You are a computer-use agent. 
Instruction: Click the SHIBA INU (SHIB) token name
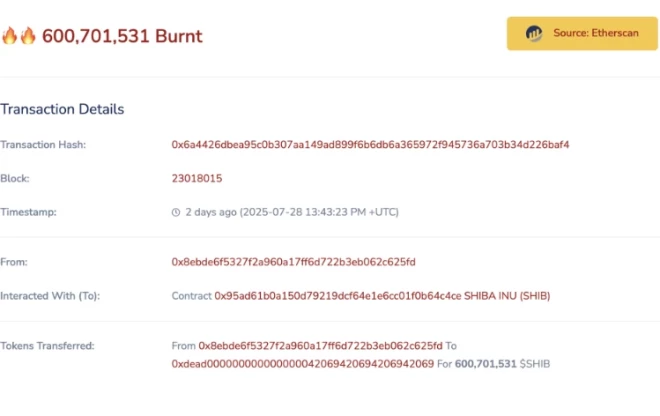[x=507, y=296]
